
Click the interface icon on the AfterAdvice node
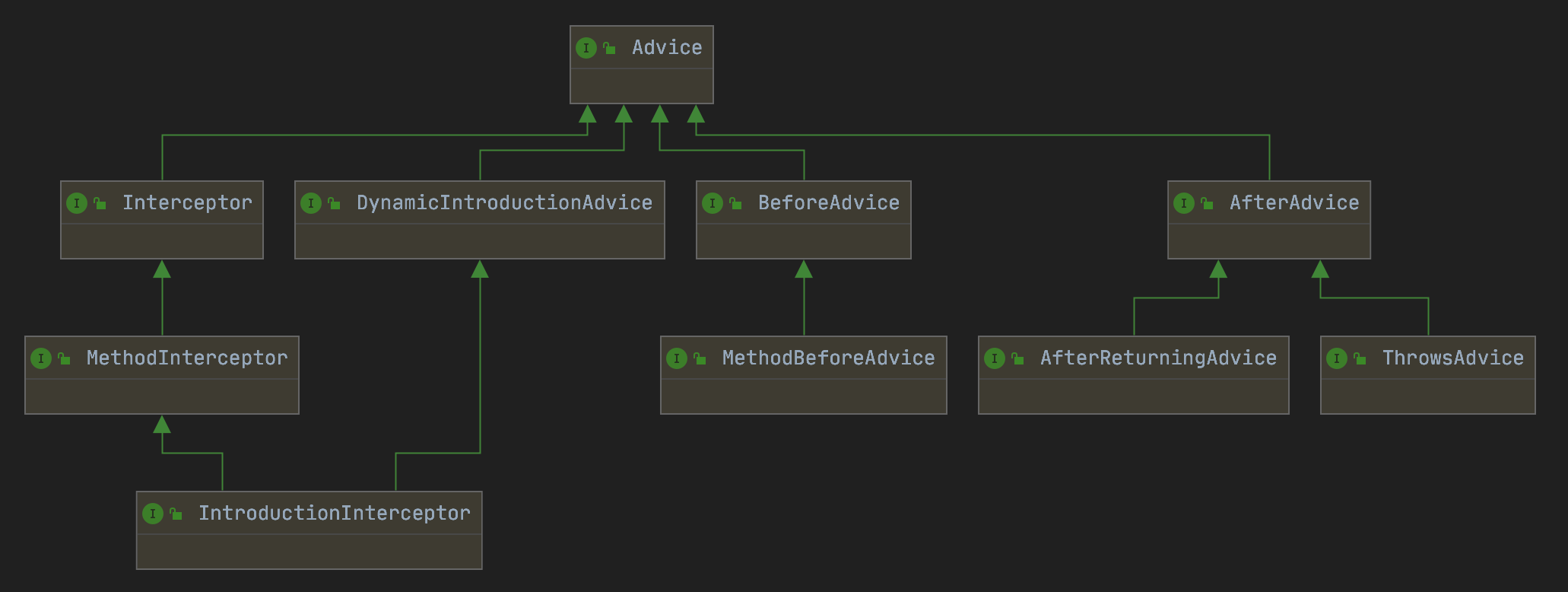(x=1183, y=203)
